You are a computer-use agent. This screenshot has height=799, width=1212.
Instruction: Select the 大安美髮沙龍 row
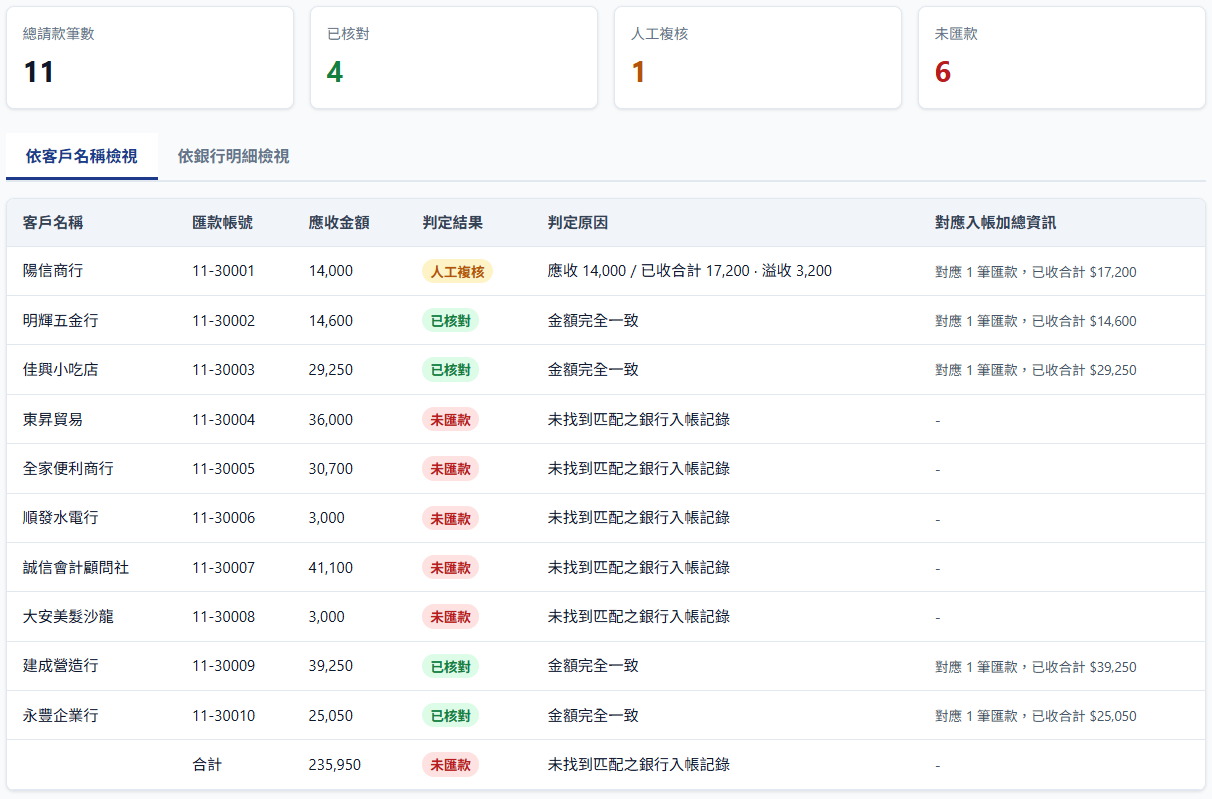606,617
